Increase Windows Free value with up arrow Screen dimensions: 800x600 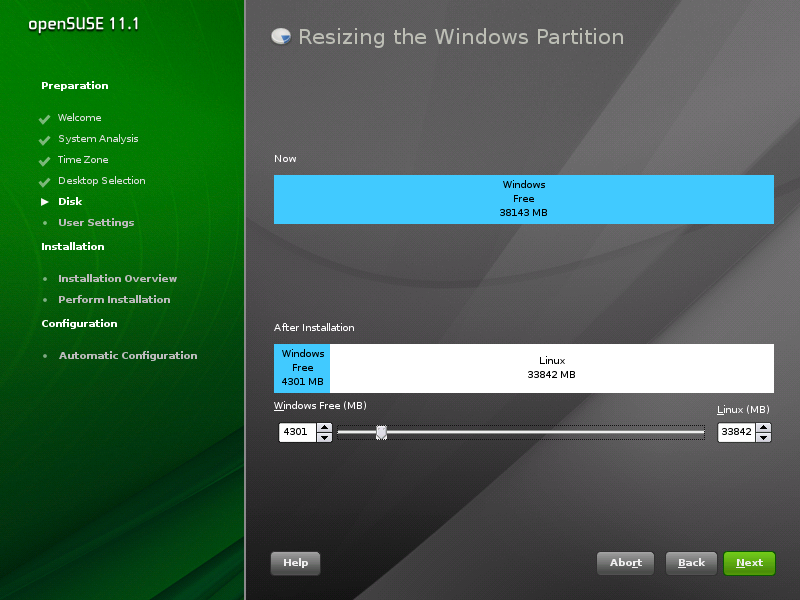(324, 428)
